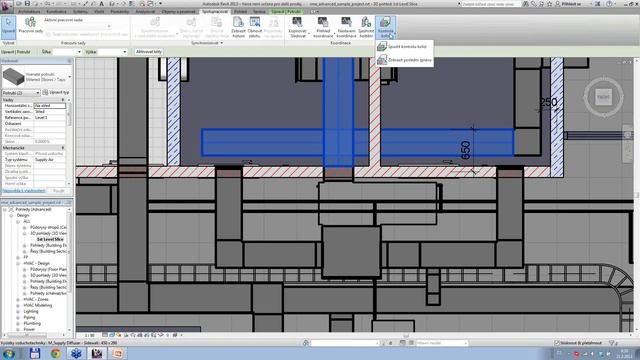Open the Upravit | Potrubí contextual tab
This screenshot has height=360, width=640.
pyautogui.click(x=287, y=11)
